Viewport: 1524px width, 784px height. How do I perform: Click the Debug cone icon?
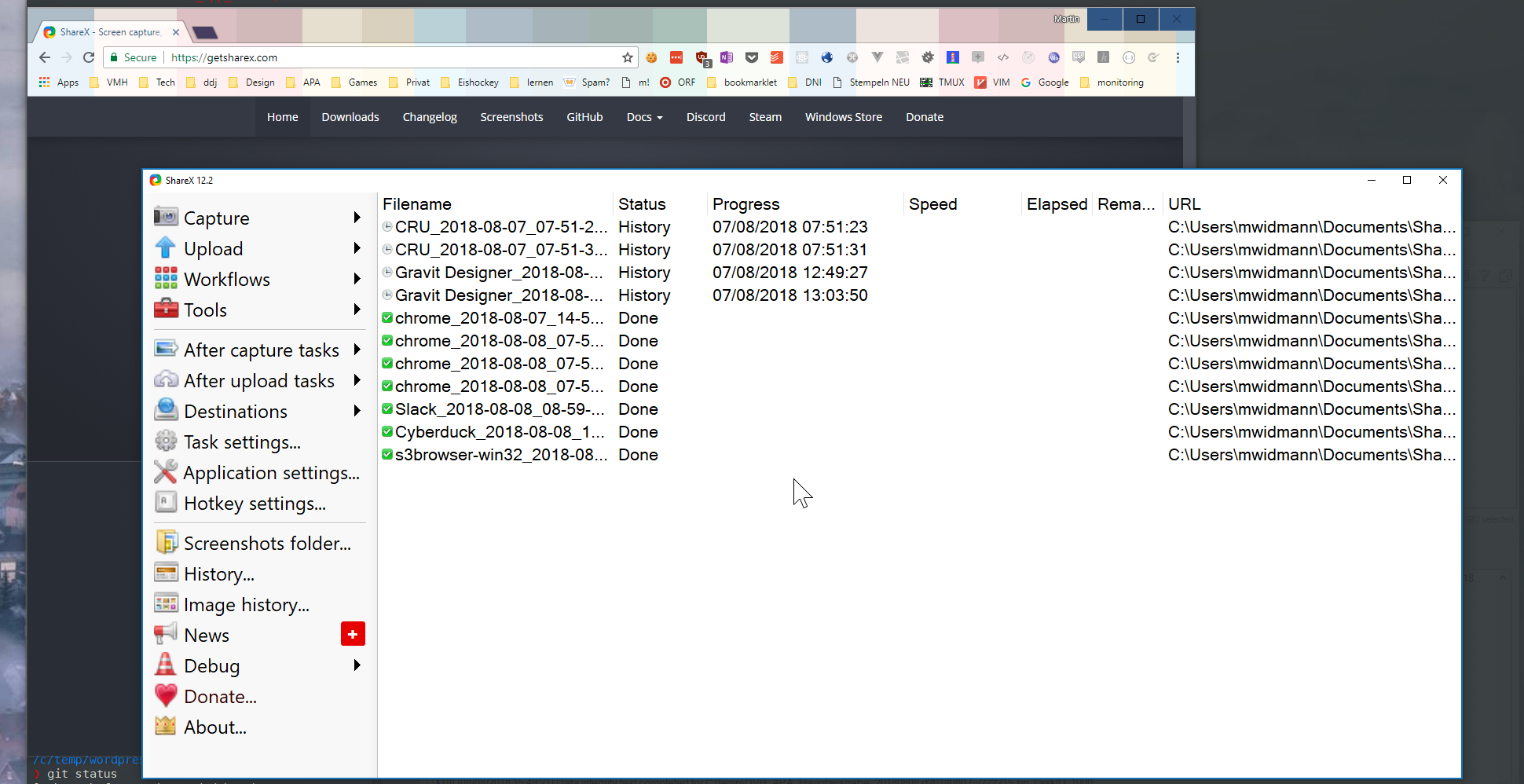pos(166,665)
